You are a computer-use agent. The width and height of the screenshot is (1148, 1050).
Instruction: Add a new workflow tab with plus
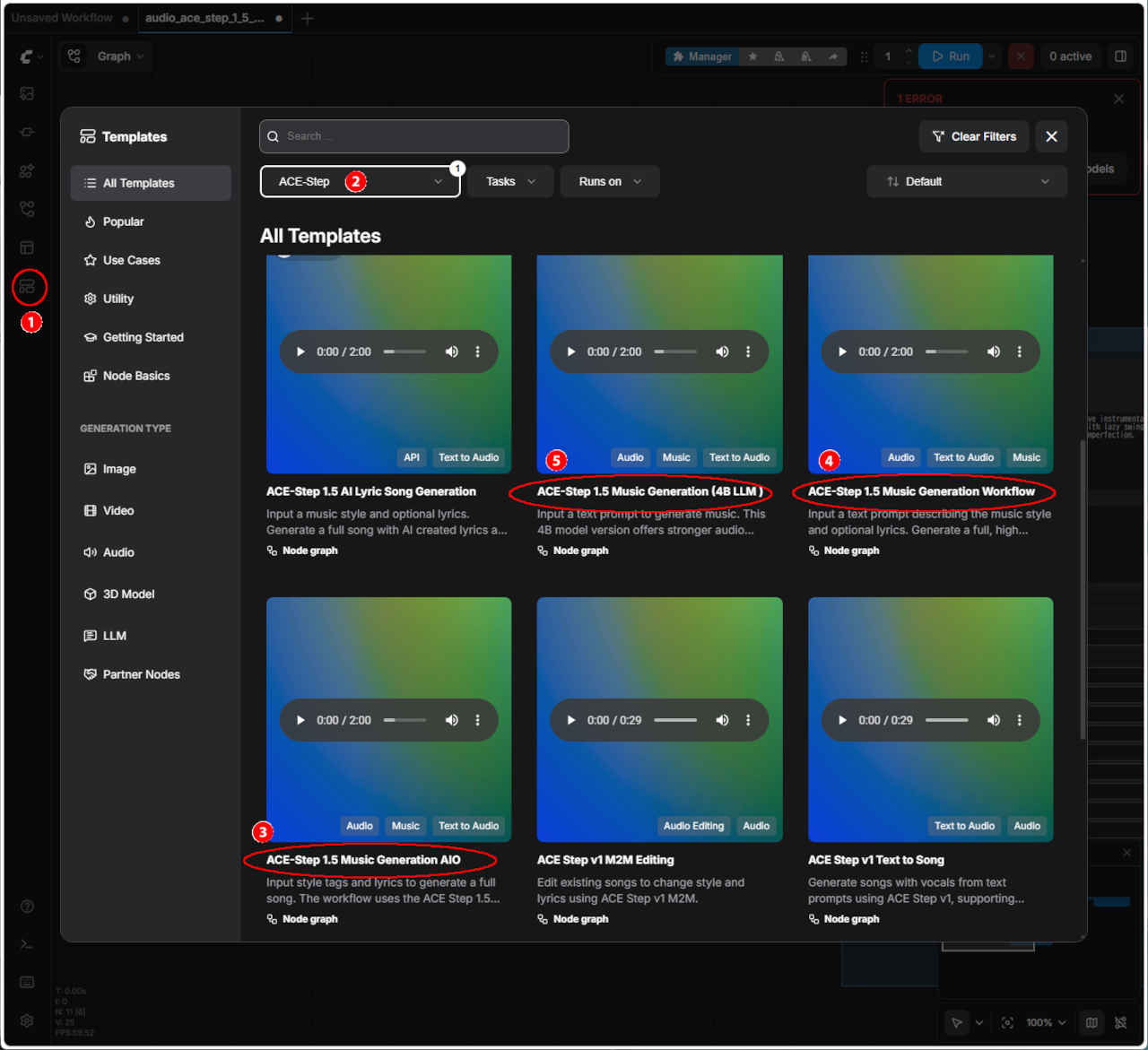[308, 18]
